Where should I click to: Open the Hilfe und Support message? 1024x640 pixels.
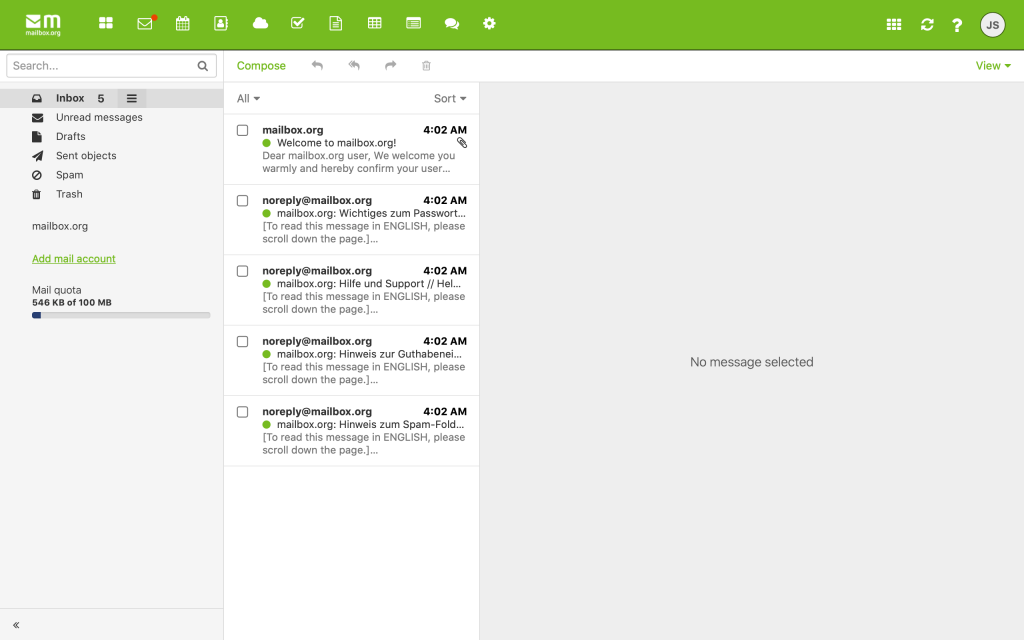pos(351,290)
